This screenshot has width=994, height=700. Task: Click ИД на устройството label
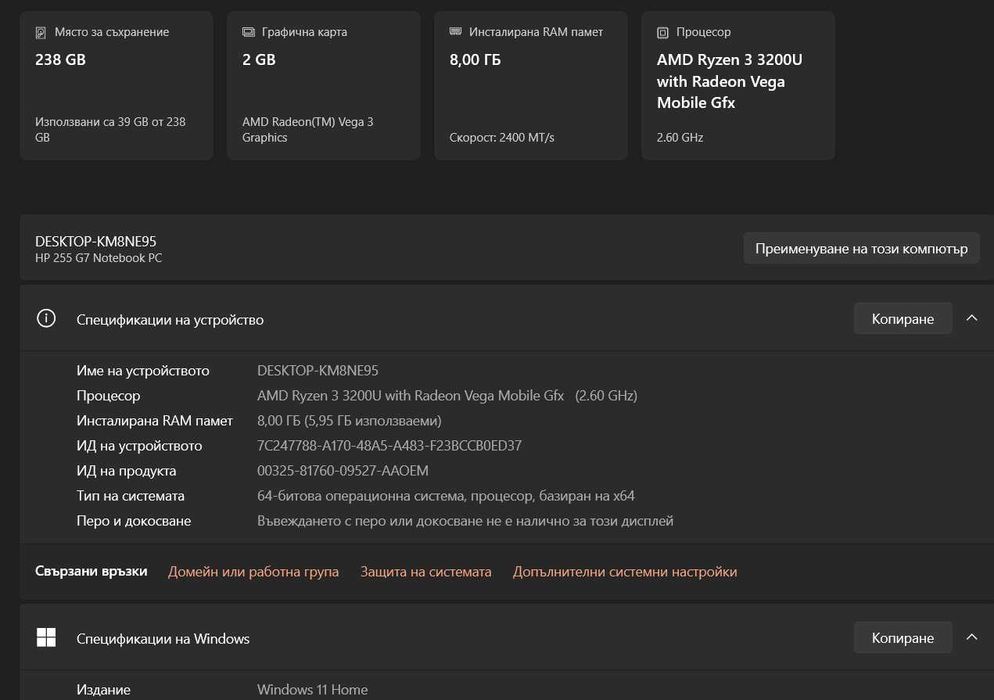(139, 446)
